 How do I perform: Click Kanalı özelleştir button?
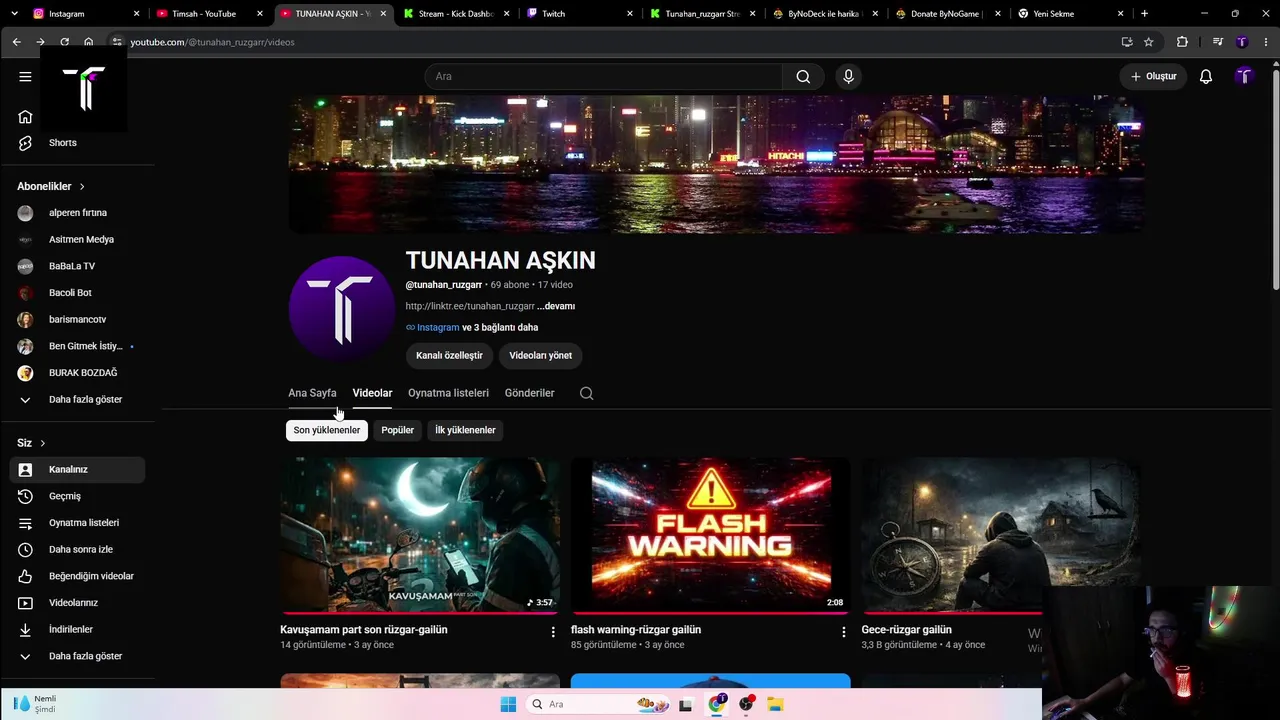pos(449,355)
